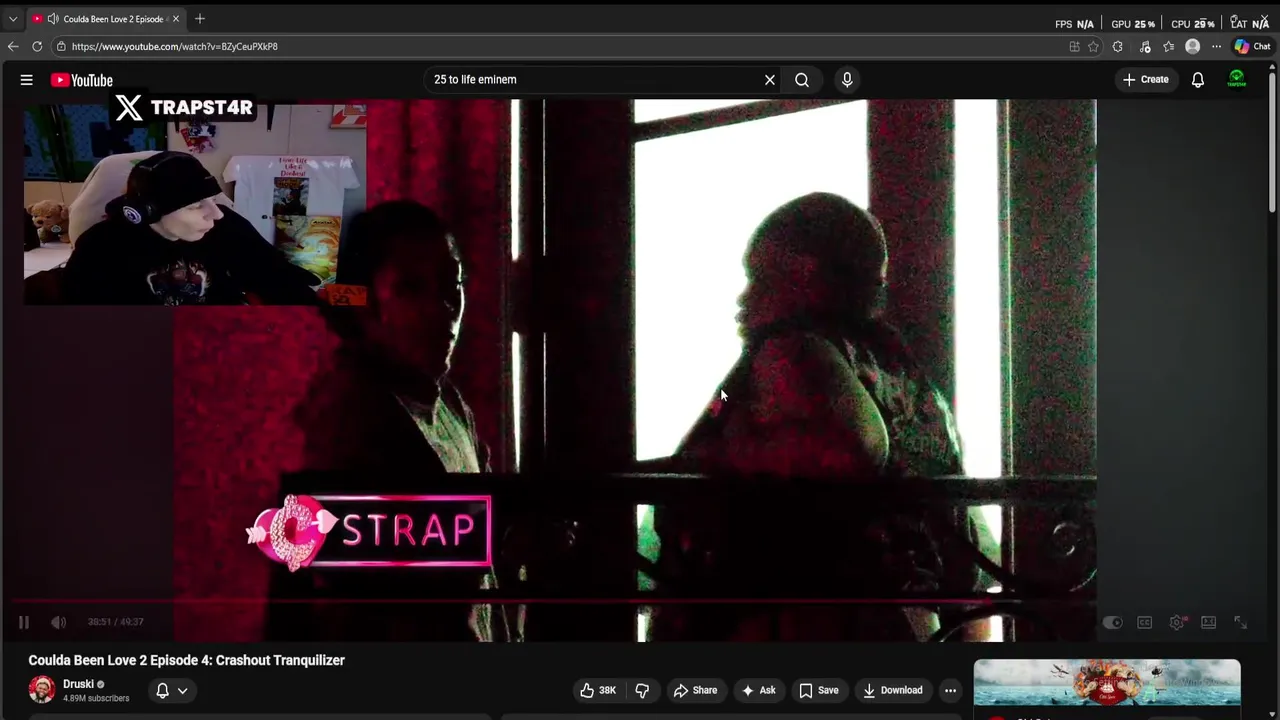Open the notifications bell in header
The height and width of the screenshot is (720, 1280).
tap(1198, 80)
